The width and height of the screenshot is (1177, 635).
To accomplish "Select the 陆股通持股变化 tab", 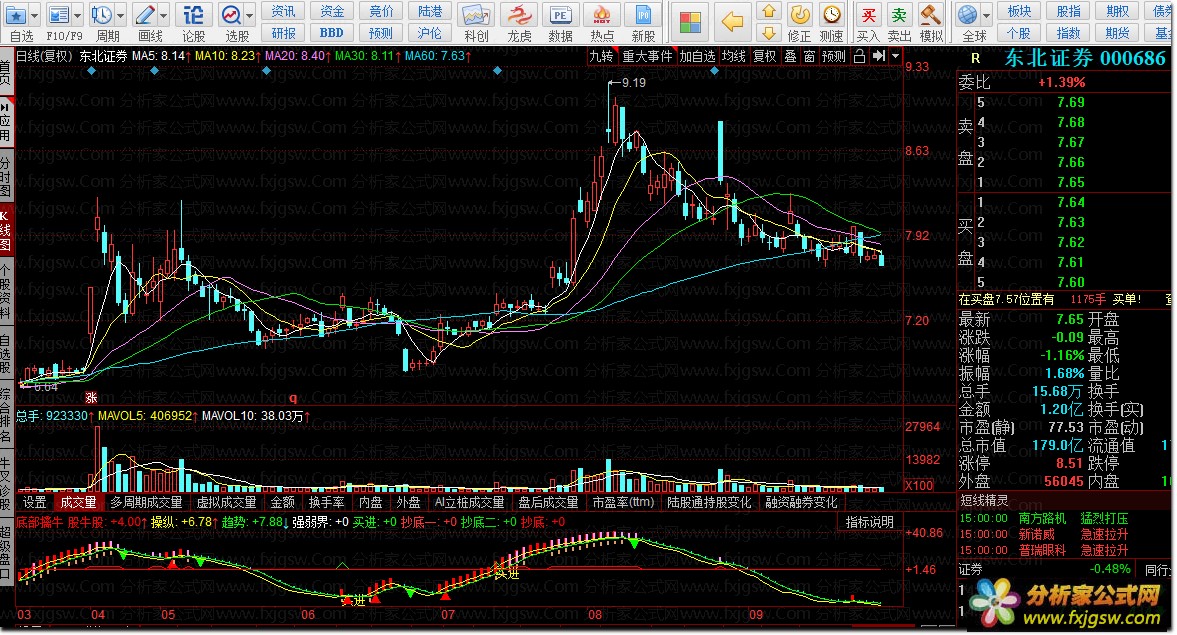I will point(709,502).
